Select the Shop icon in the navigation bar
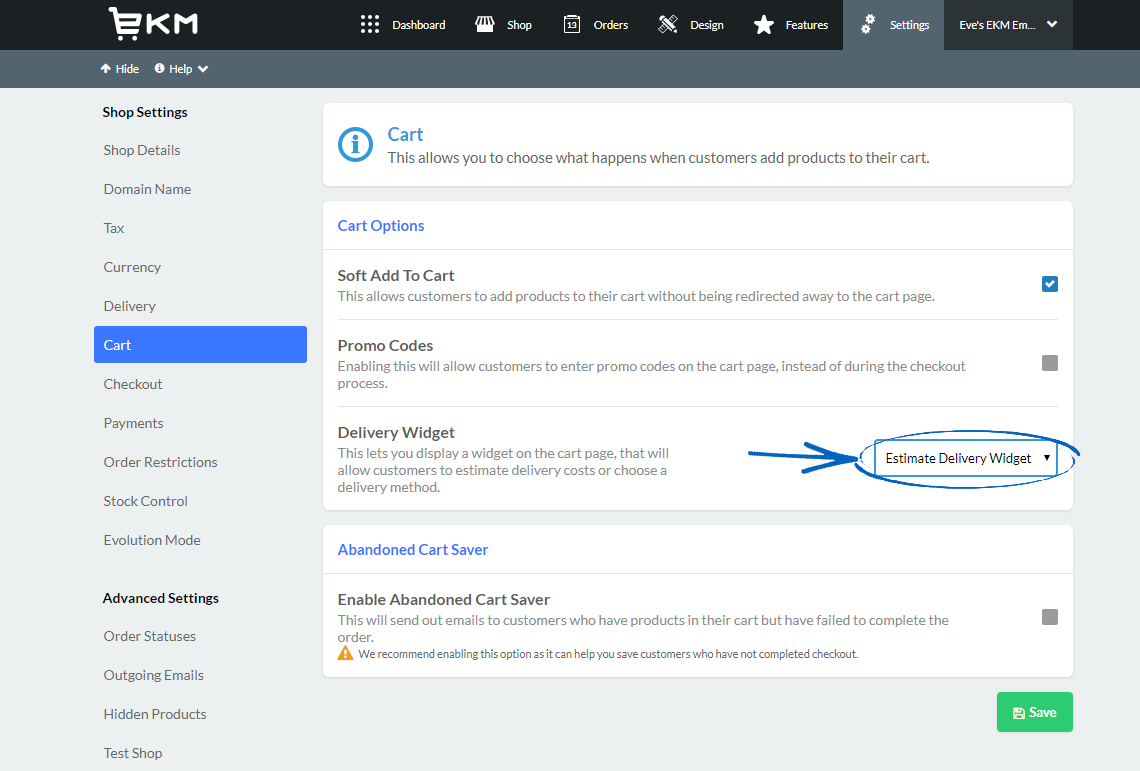1140x771 pixels. (x=485, y=24)
